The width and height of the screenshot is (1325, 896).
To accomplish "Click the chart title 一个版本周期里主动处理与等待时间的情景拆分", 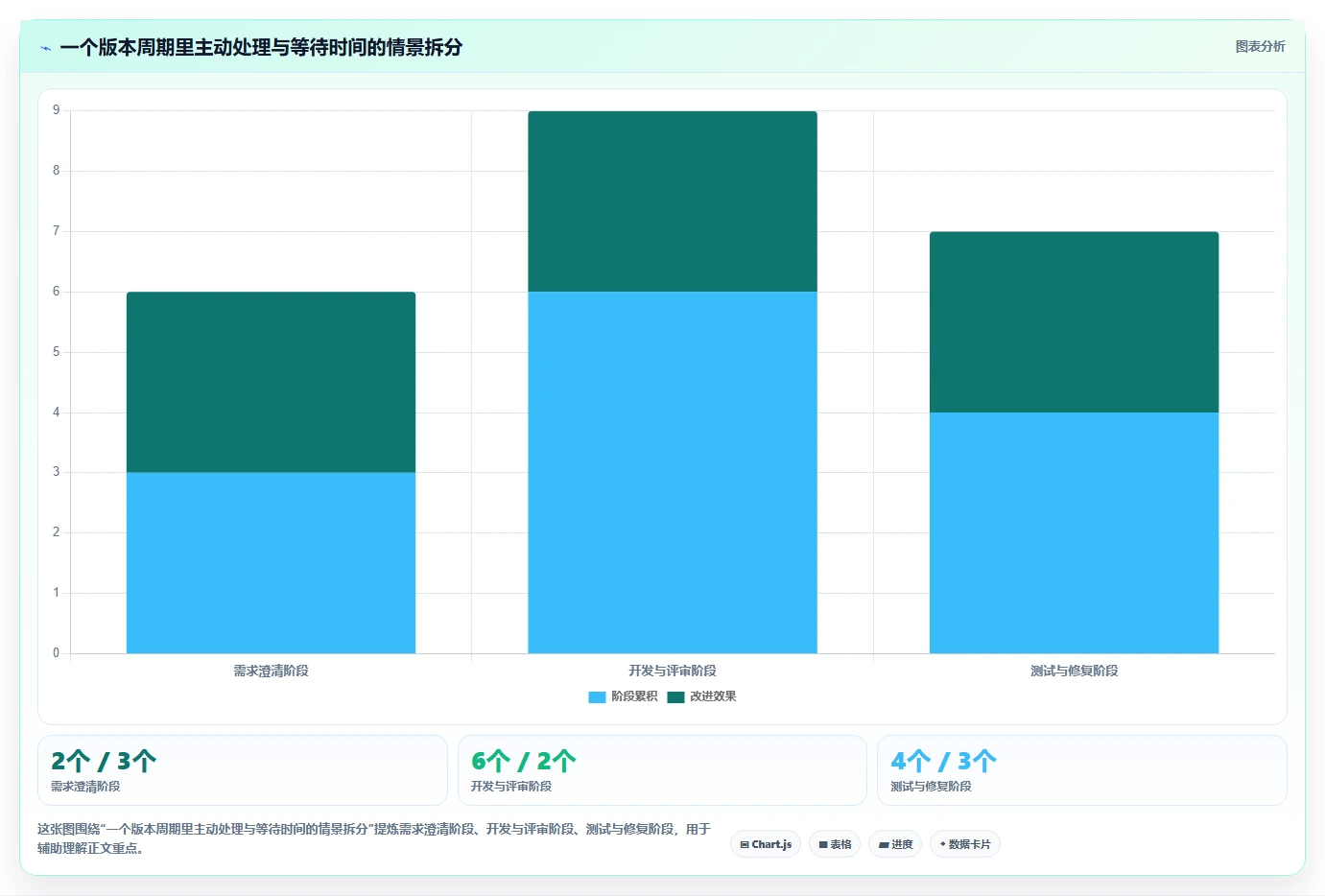I will [x=261, y=47].
